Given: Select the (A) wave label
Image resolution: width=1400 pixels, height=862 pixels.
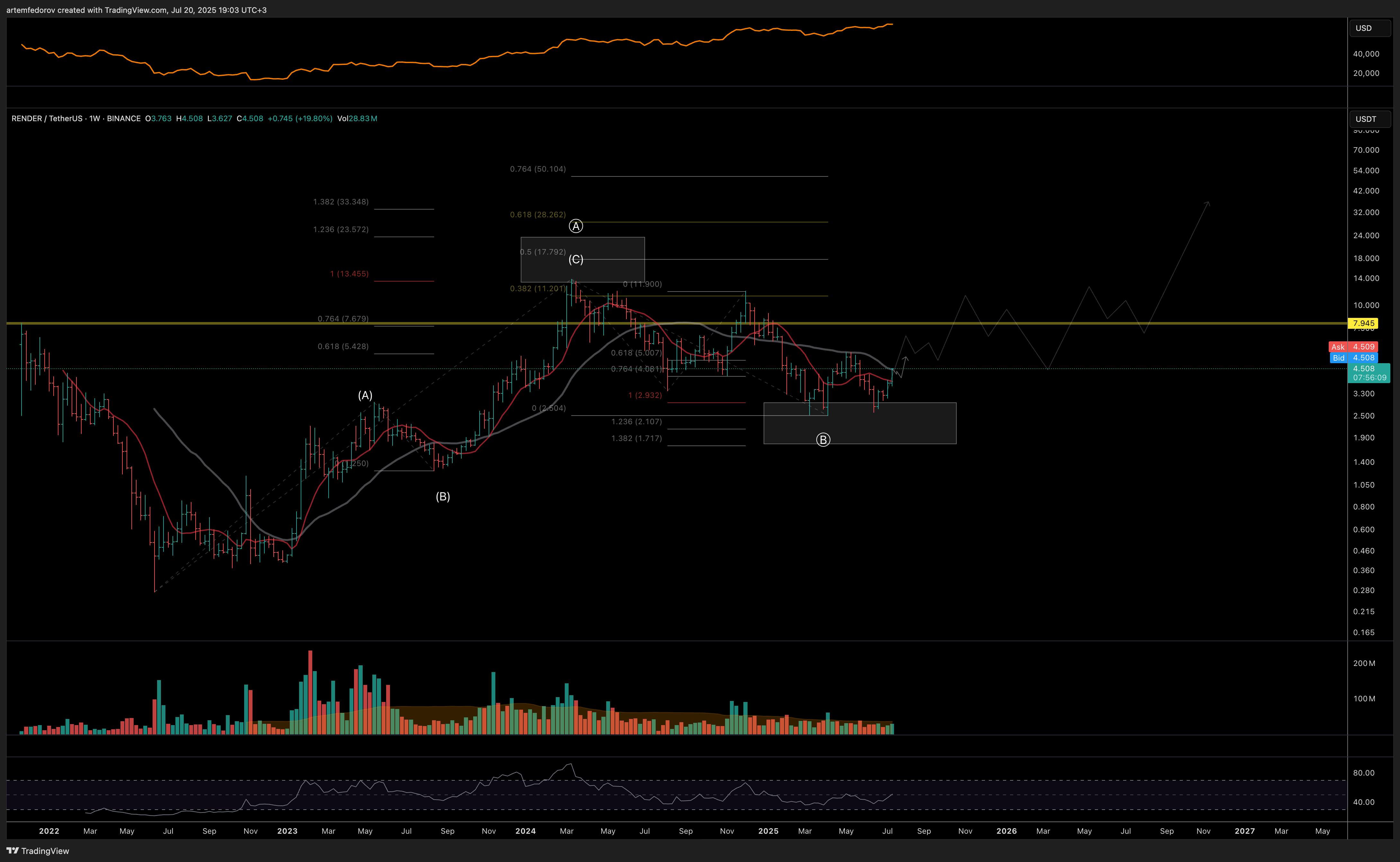Looking at the screenshot, I should [365, 395].
